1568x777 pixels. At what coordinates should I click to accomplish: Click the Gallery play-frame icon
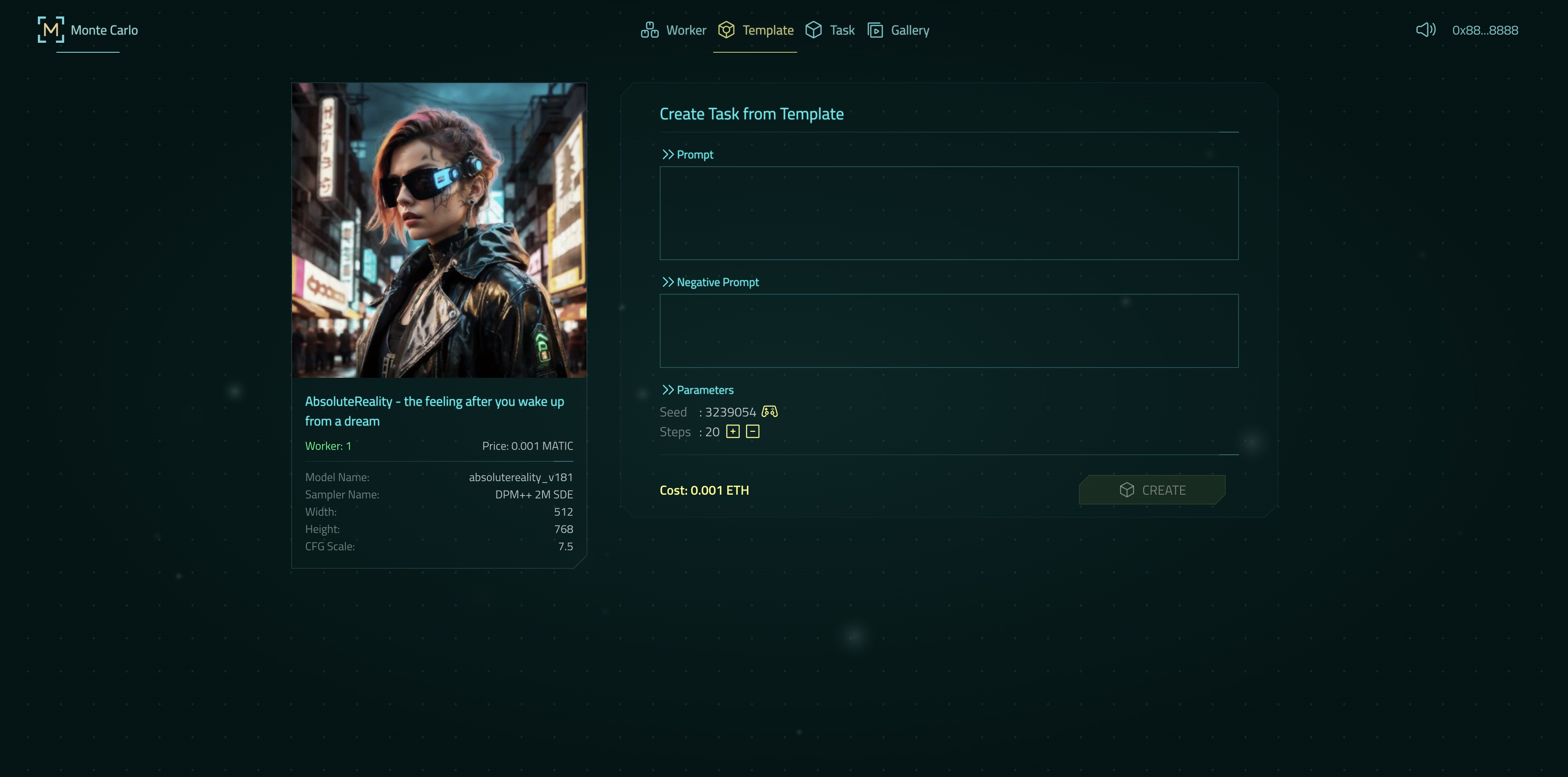874,30
